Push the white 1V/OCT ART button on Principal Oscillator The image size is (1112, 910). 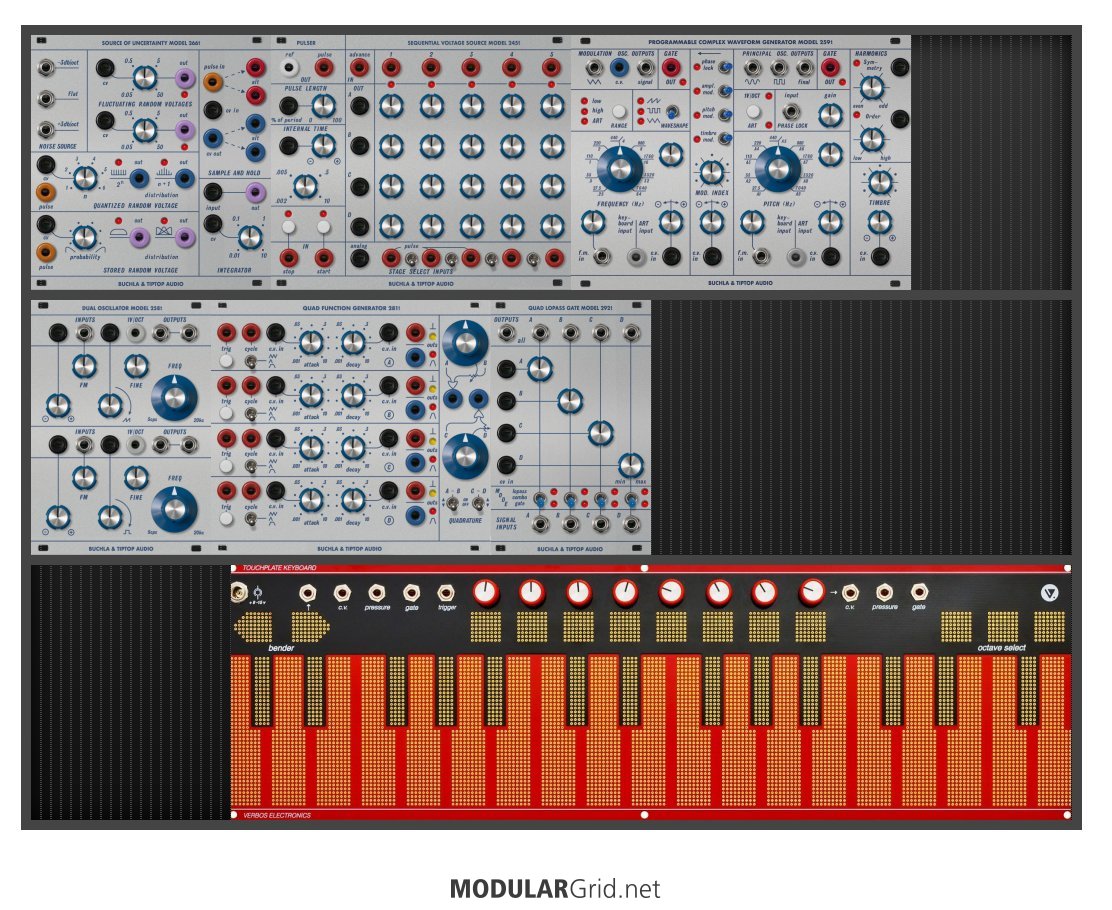753,112
